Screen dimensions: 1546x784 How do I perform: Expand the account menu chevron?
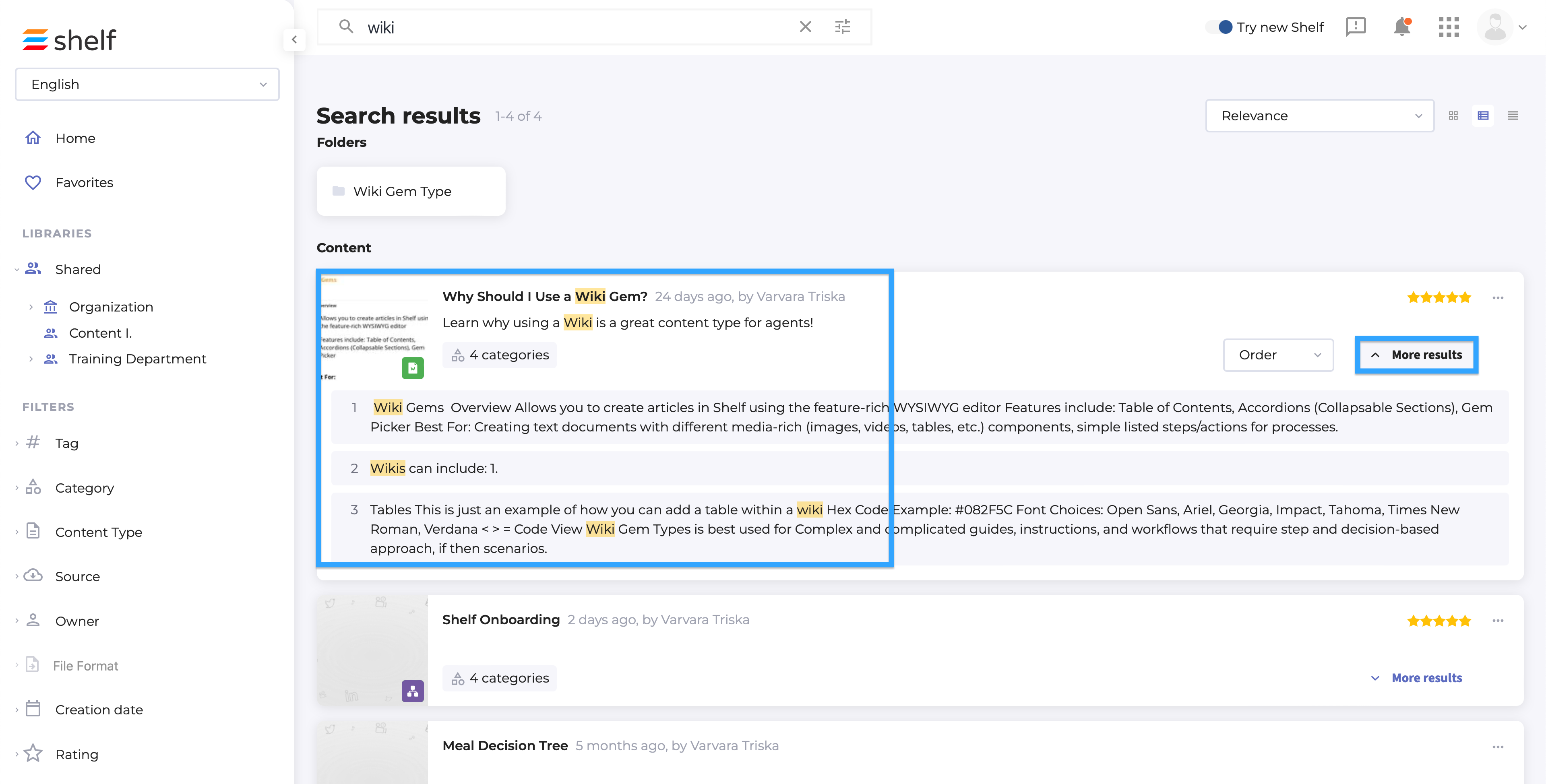click(x=1522, y=27)
